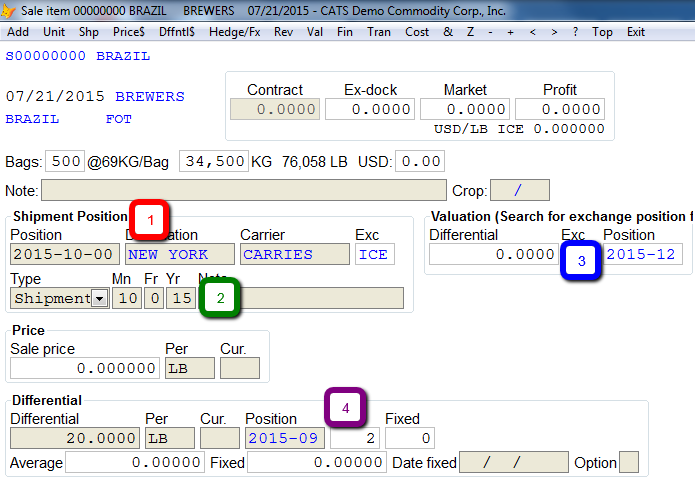Screen dimensions: 695x482
Task: Click the Fixed price field beside Average
Action: 317,462
